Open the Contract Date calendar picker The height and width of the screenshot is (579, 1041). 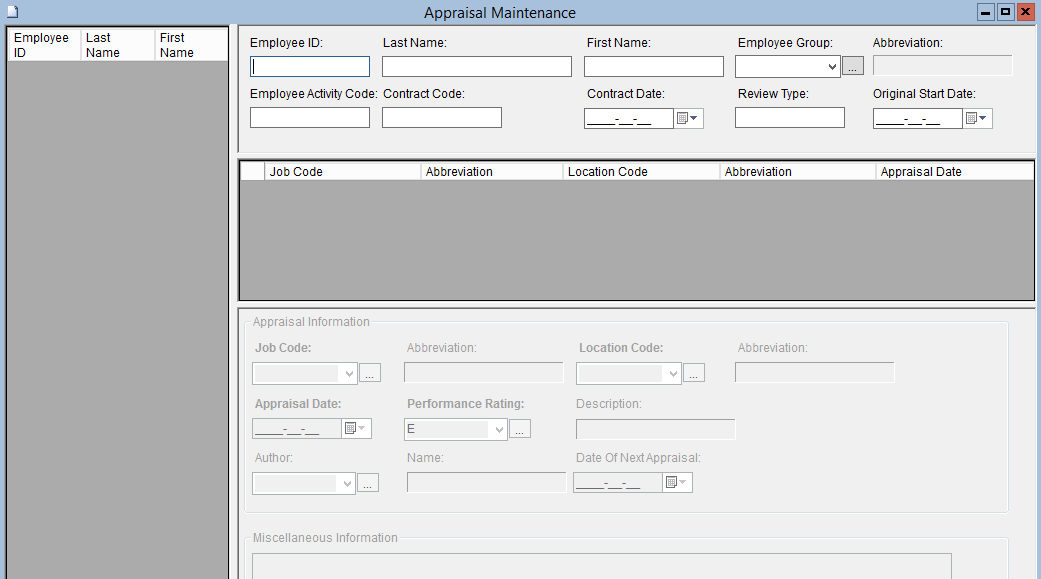point(689,118)
